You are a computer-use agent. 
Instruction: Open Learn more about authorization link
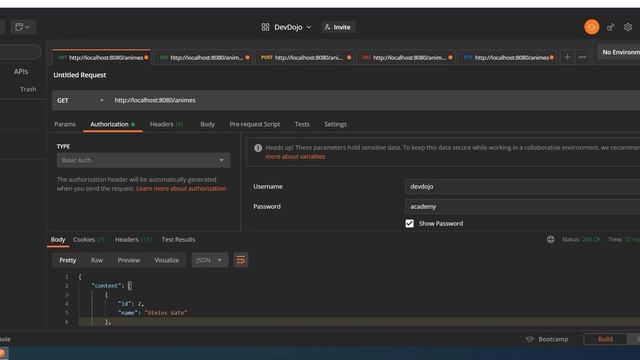point(181,189)
